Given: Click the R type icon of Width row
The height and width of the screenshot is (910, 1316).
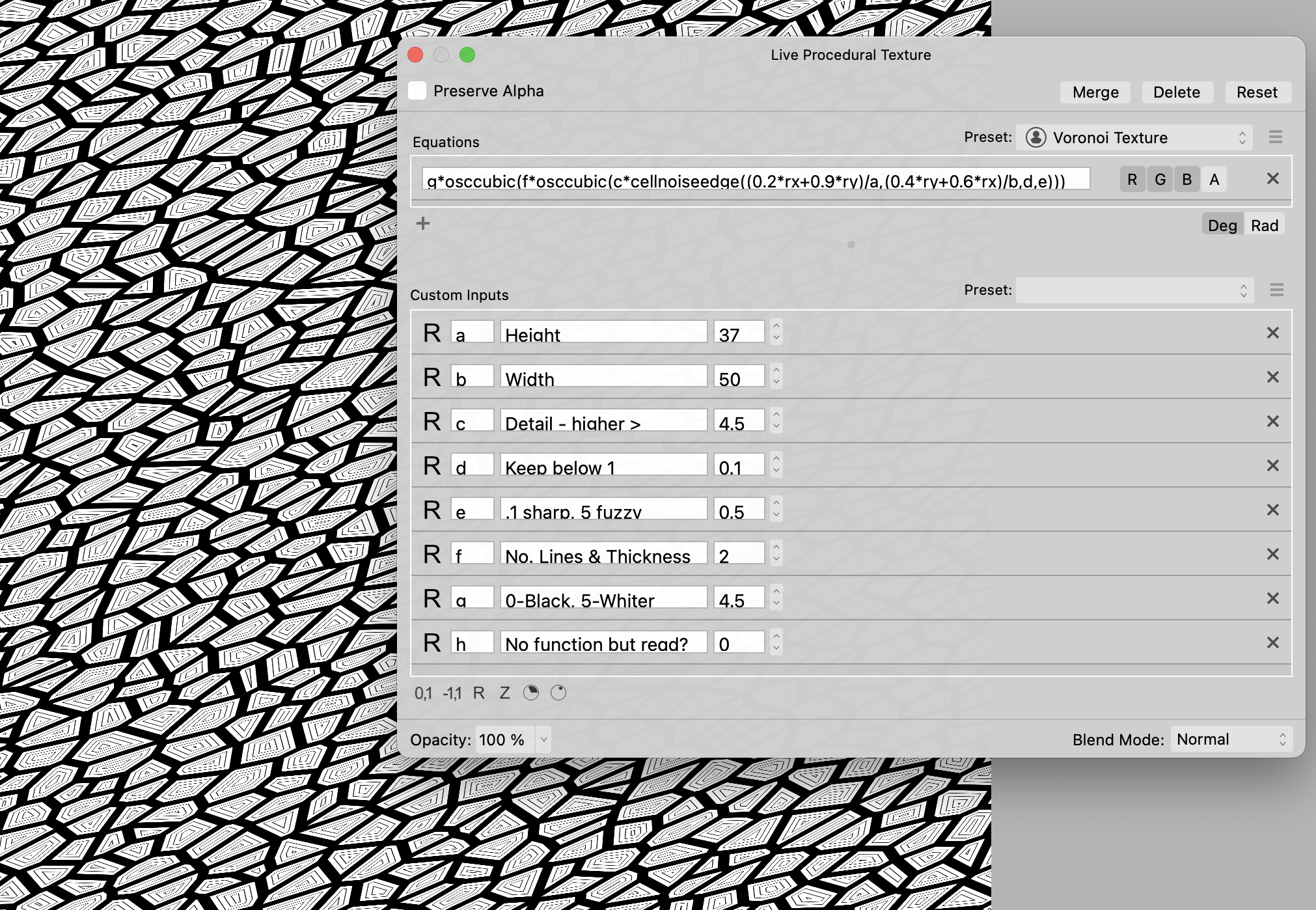Looking at the screenshot, I should click(432, 377).
